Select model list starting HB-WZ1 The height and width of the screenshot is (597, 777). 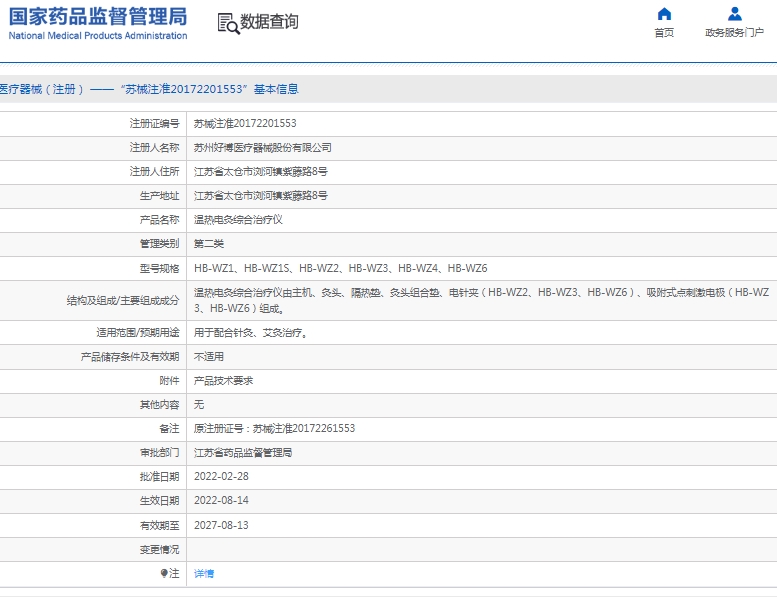coord(340,269)
